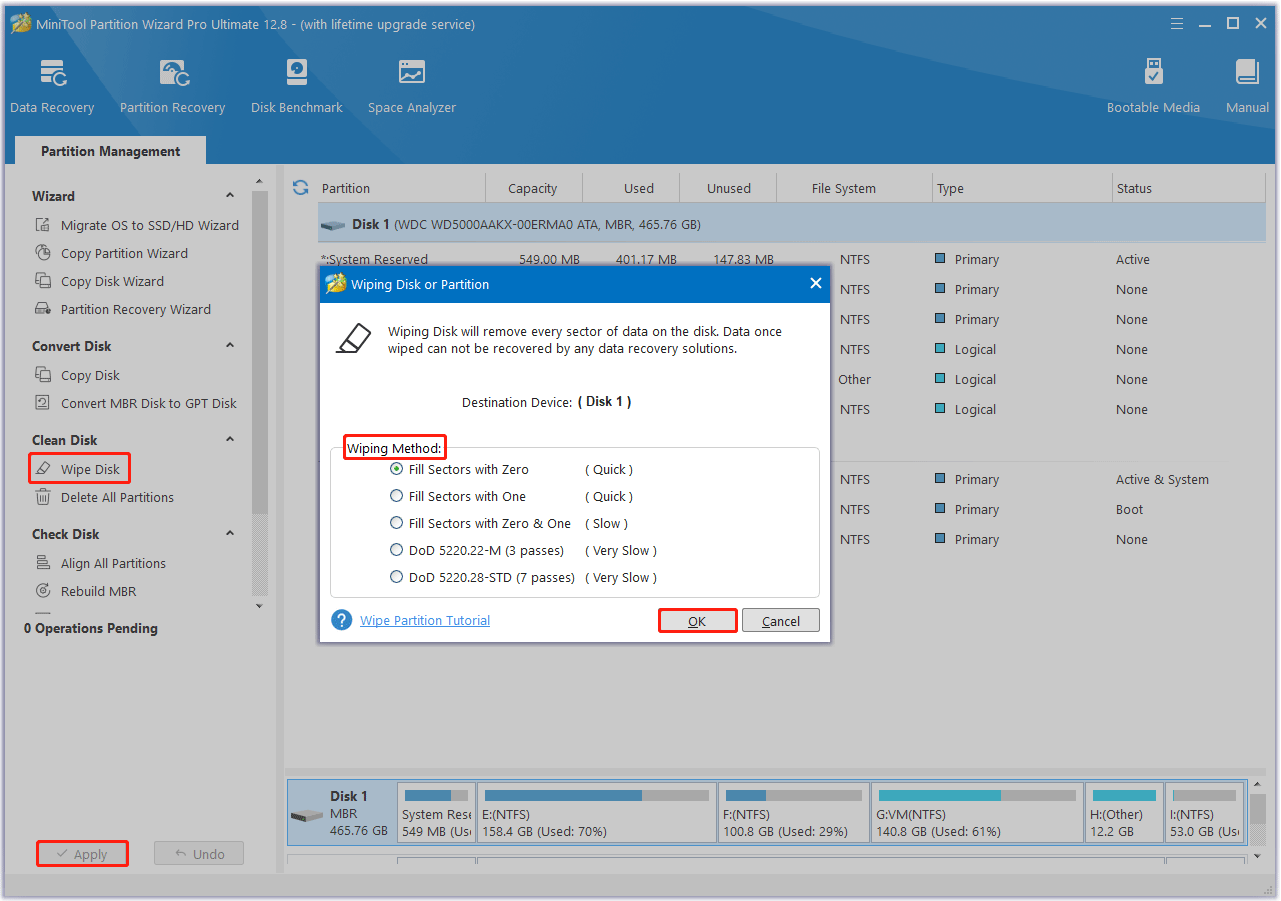The image size is (1281, 901).
Task: Open the Partition Recovery Wizard in sidebar
Action: [123, 309]
